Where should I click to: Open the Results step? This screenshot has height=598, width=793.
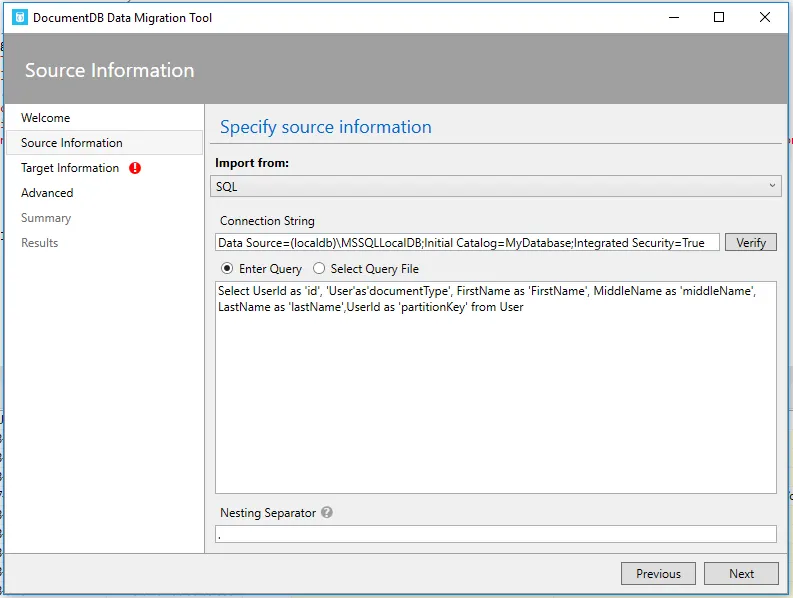(x=39, y=243)
